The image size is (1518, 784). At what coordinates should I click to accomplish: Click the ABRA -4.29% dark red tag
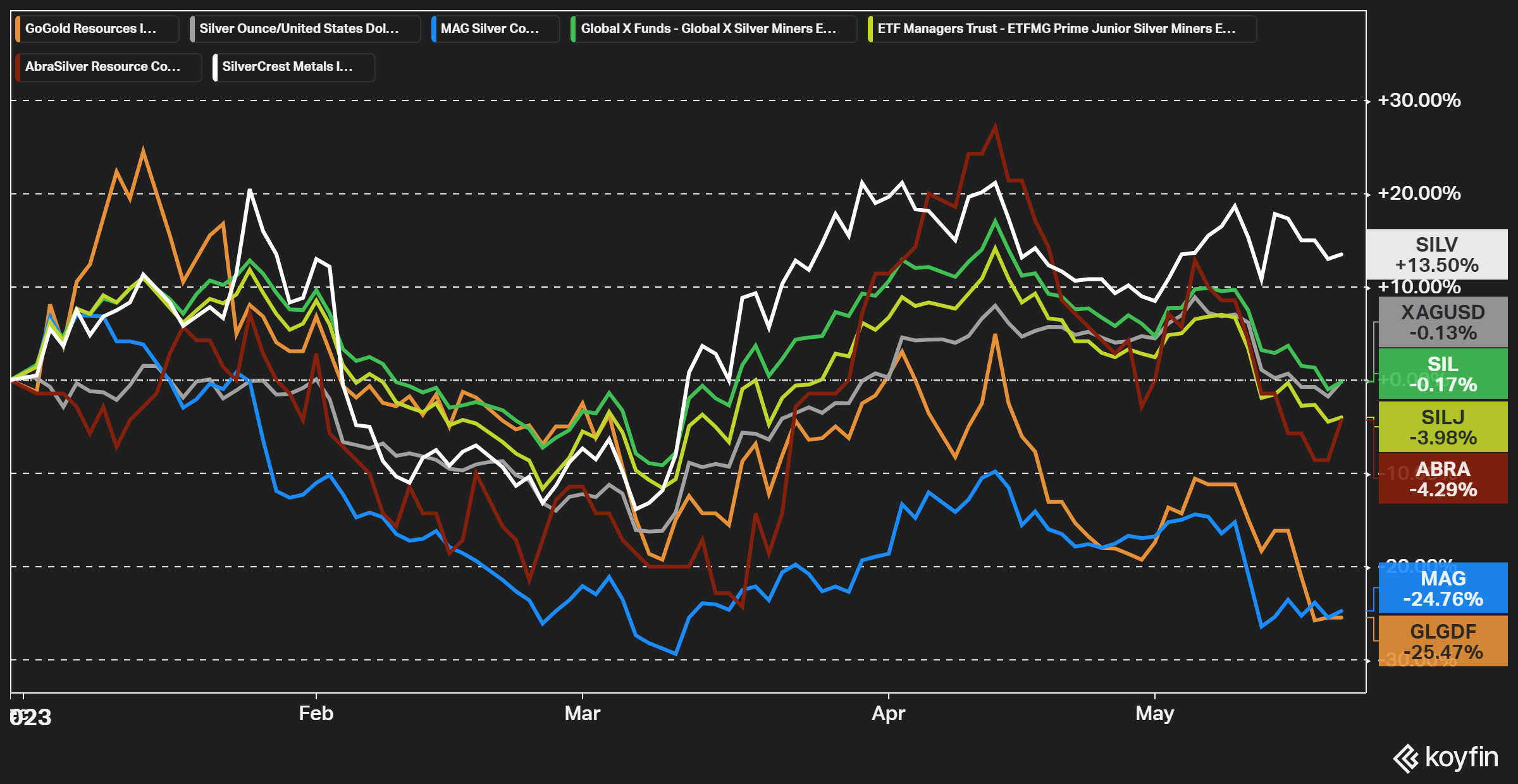[1442, 479]
